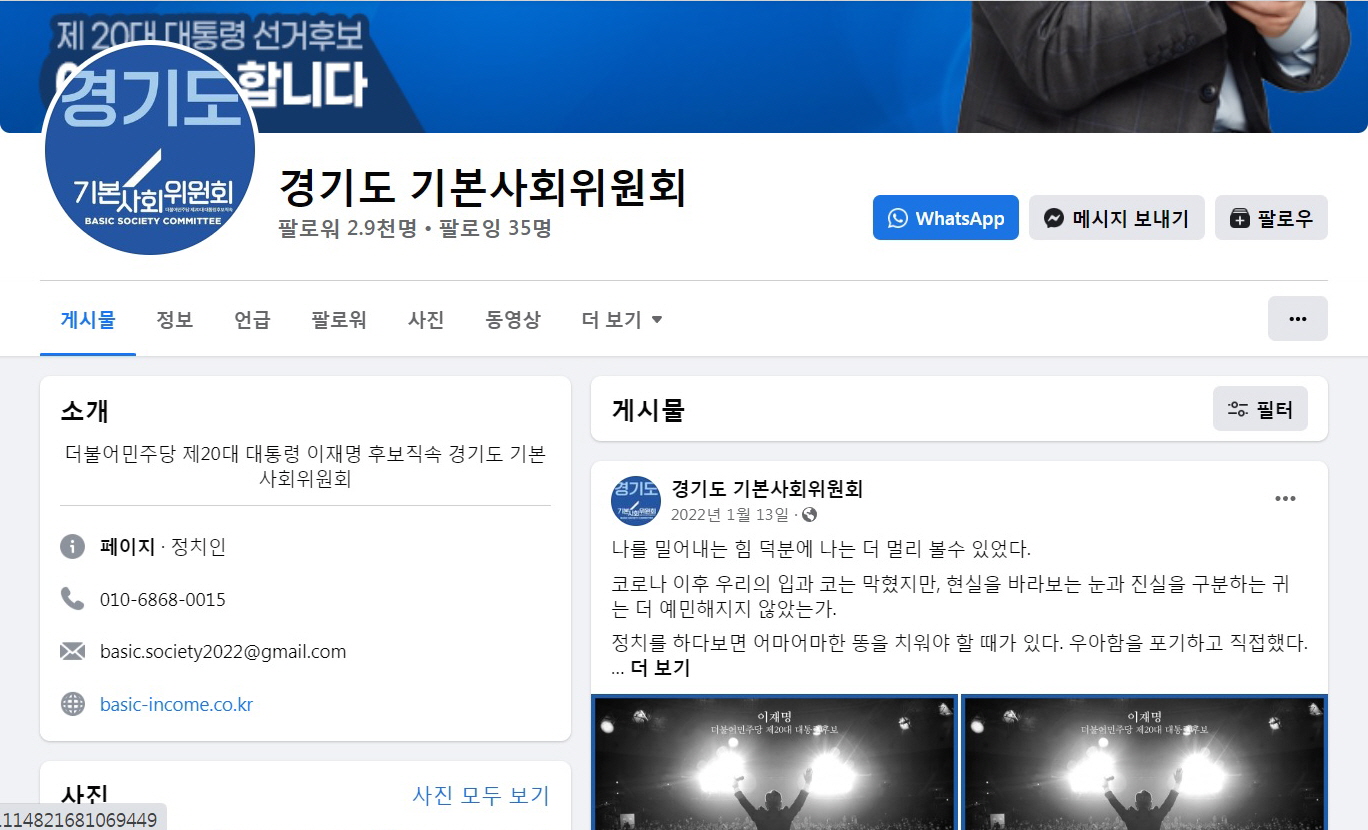Click the filter sliders icon in 게시물
The width and height of the screenshot is (1368, 830).
point(1238,409)
